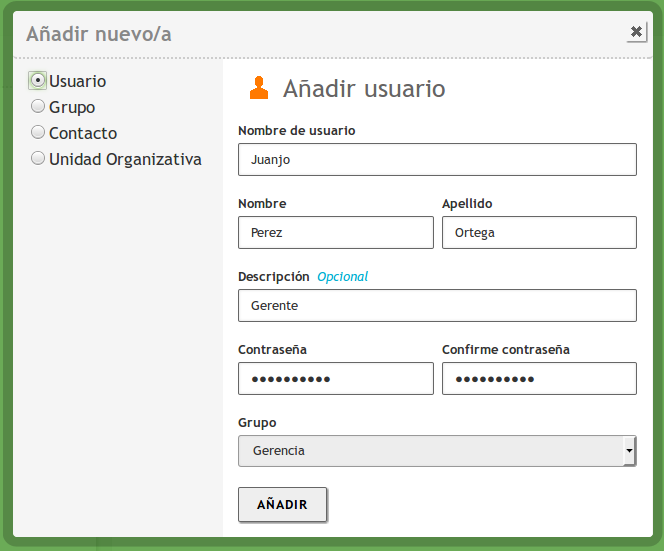664x551 pixels.
Task: Click the Confirme contraseña label text
Action: (x=506, y=350)
